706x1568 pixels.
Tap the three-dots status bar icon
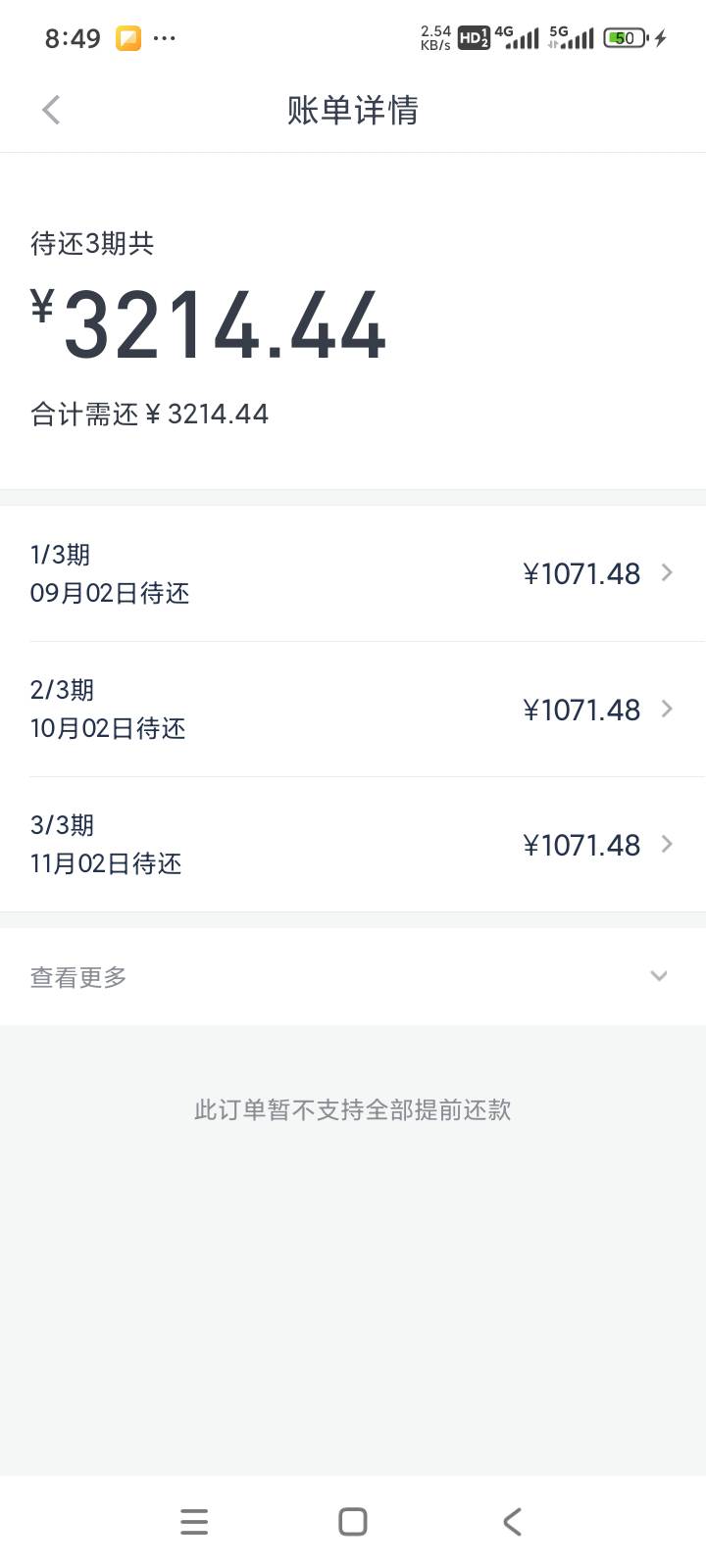[165, 38]
